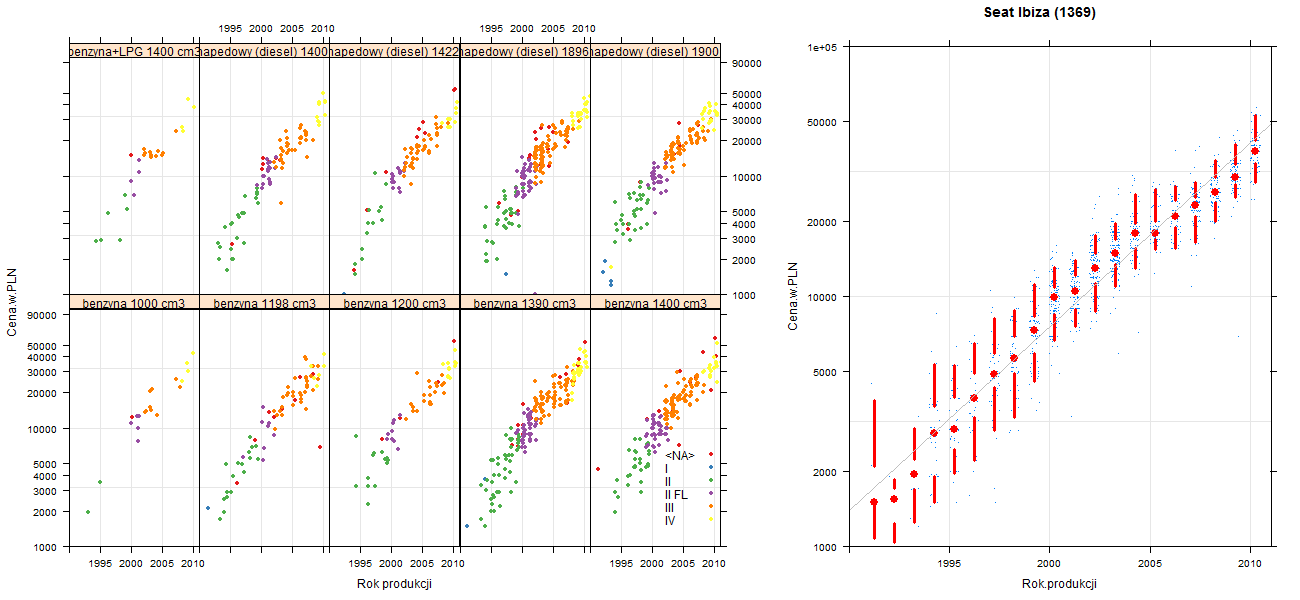Image resolution: width=1300 pixels, height=600 pixels.
Task: Click the 'III' legend label
Action: (x=670, y=507)
